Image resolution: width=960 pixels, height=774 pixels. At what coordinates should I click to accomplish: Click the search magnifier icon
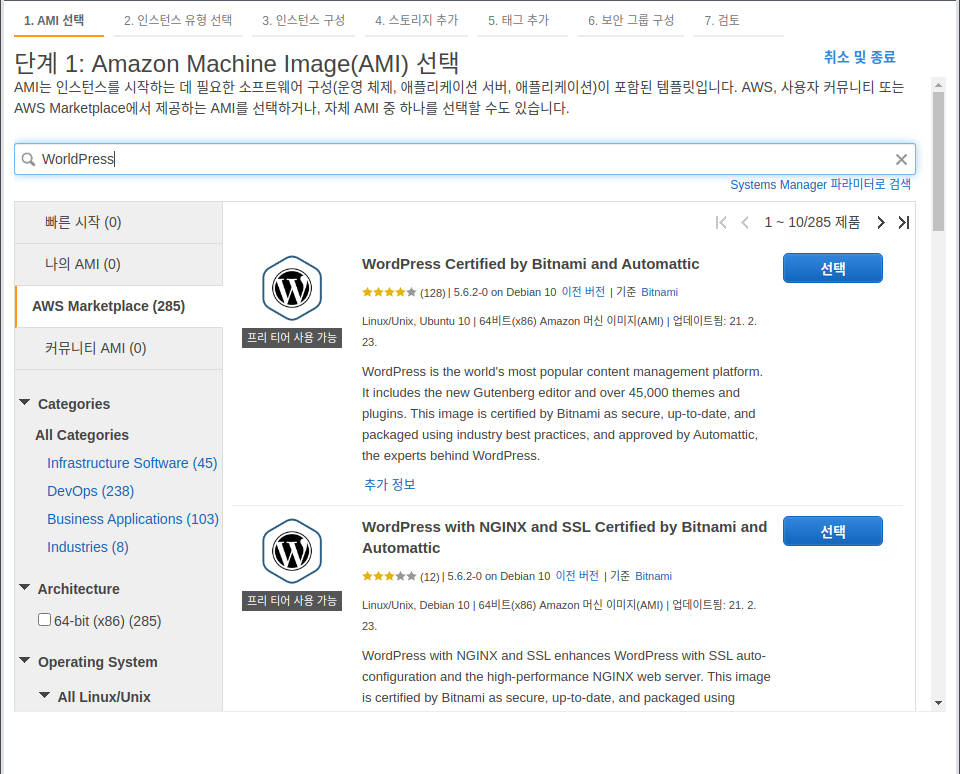click(28, 159)
